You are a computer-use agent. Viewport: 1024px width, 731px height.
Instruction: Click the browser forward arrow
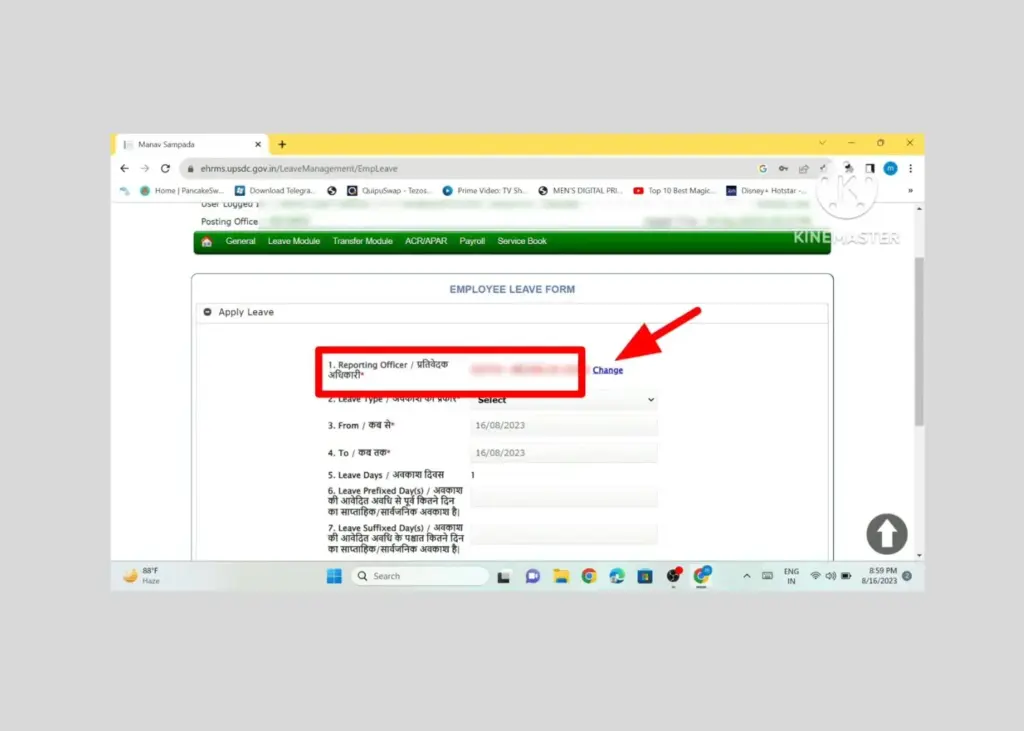point(145,169)
